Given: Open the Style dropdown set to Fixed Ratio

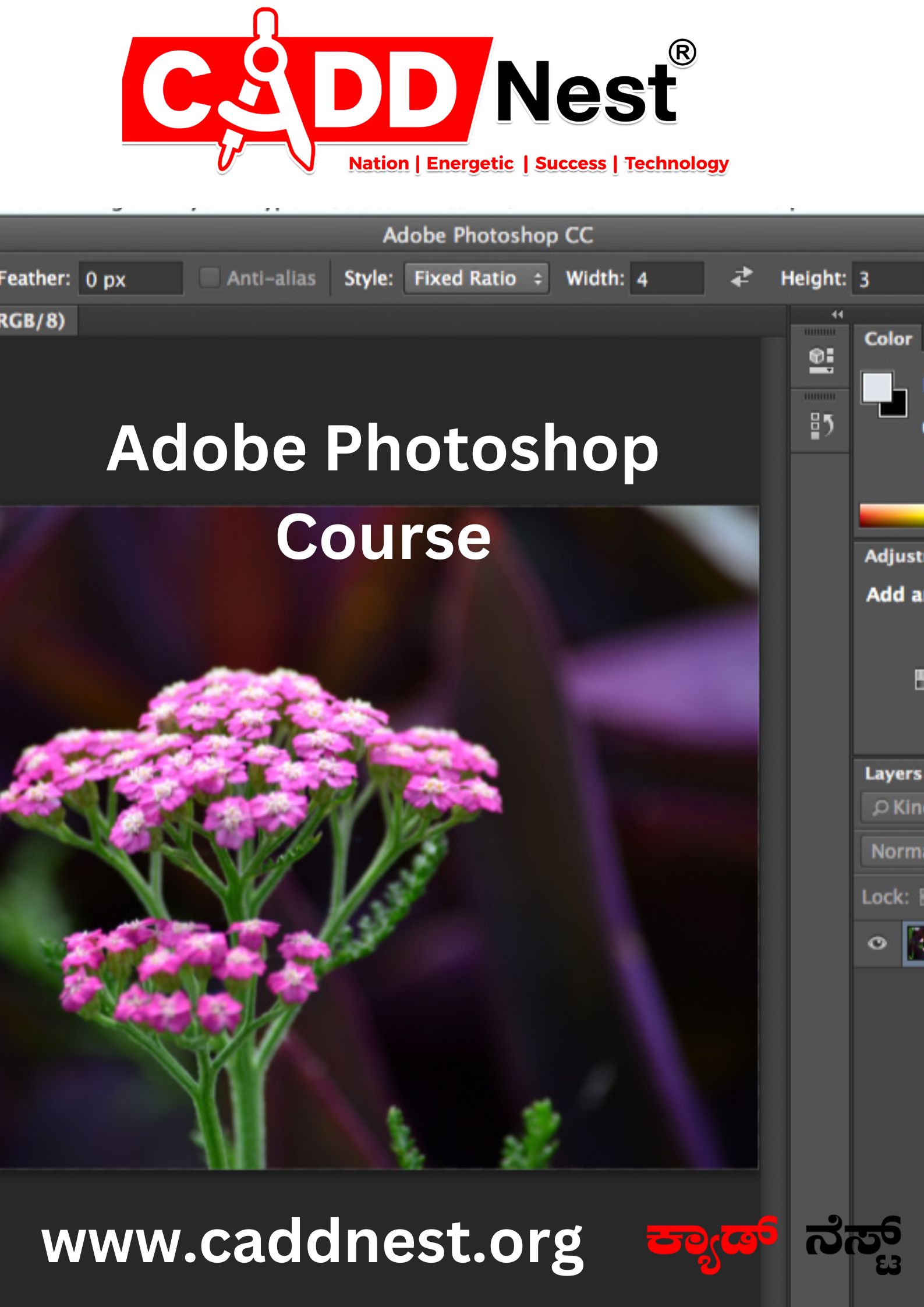Looking at the screenshot, I should point(476,278).
